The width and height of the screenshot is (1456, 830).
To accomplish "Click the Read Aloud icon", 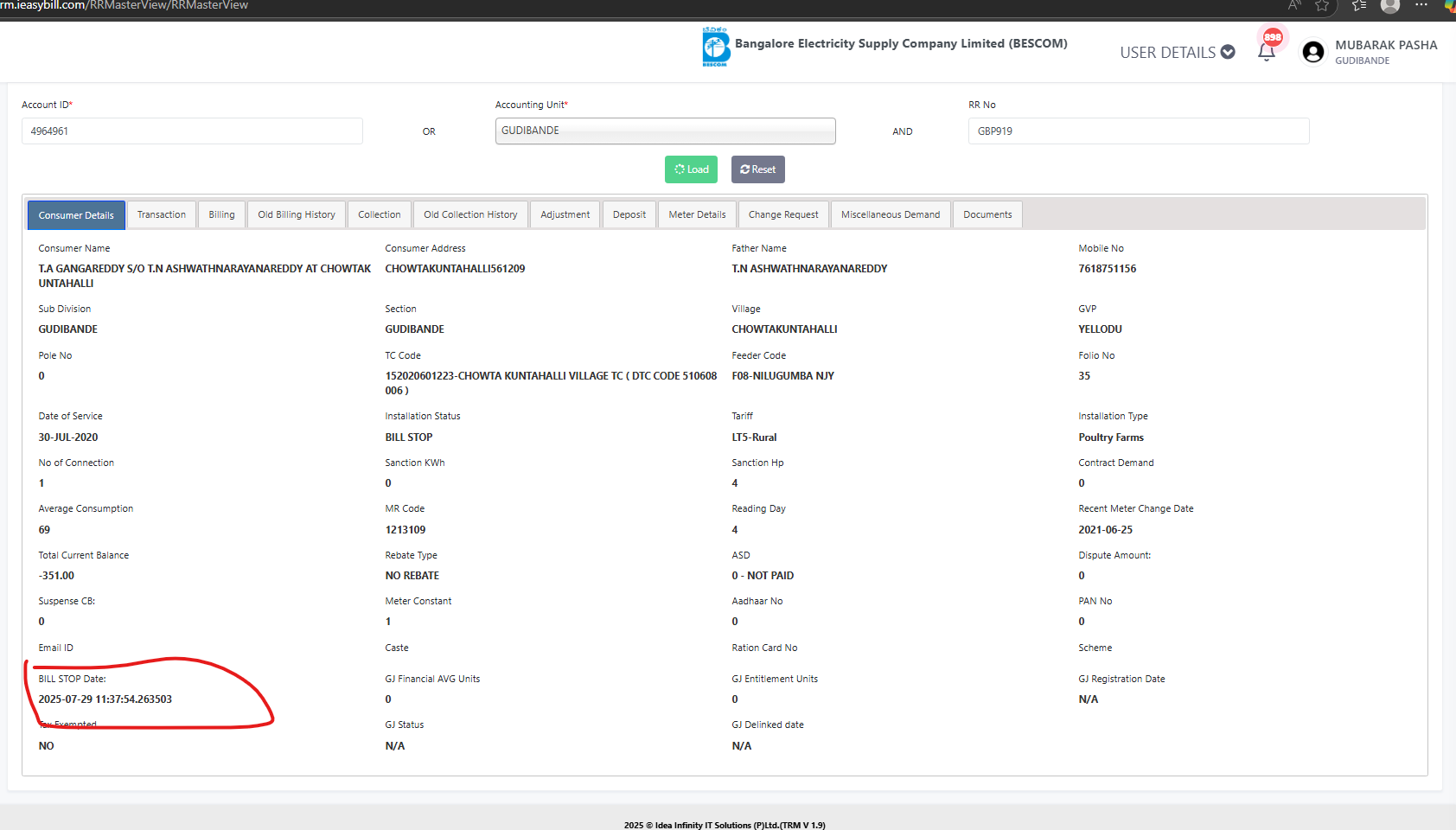I will 1294,6.
